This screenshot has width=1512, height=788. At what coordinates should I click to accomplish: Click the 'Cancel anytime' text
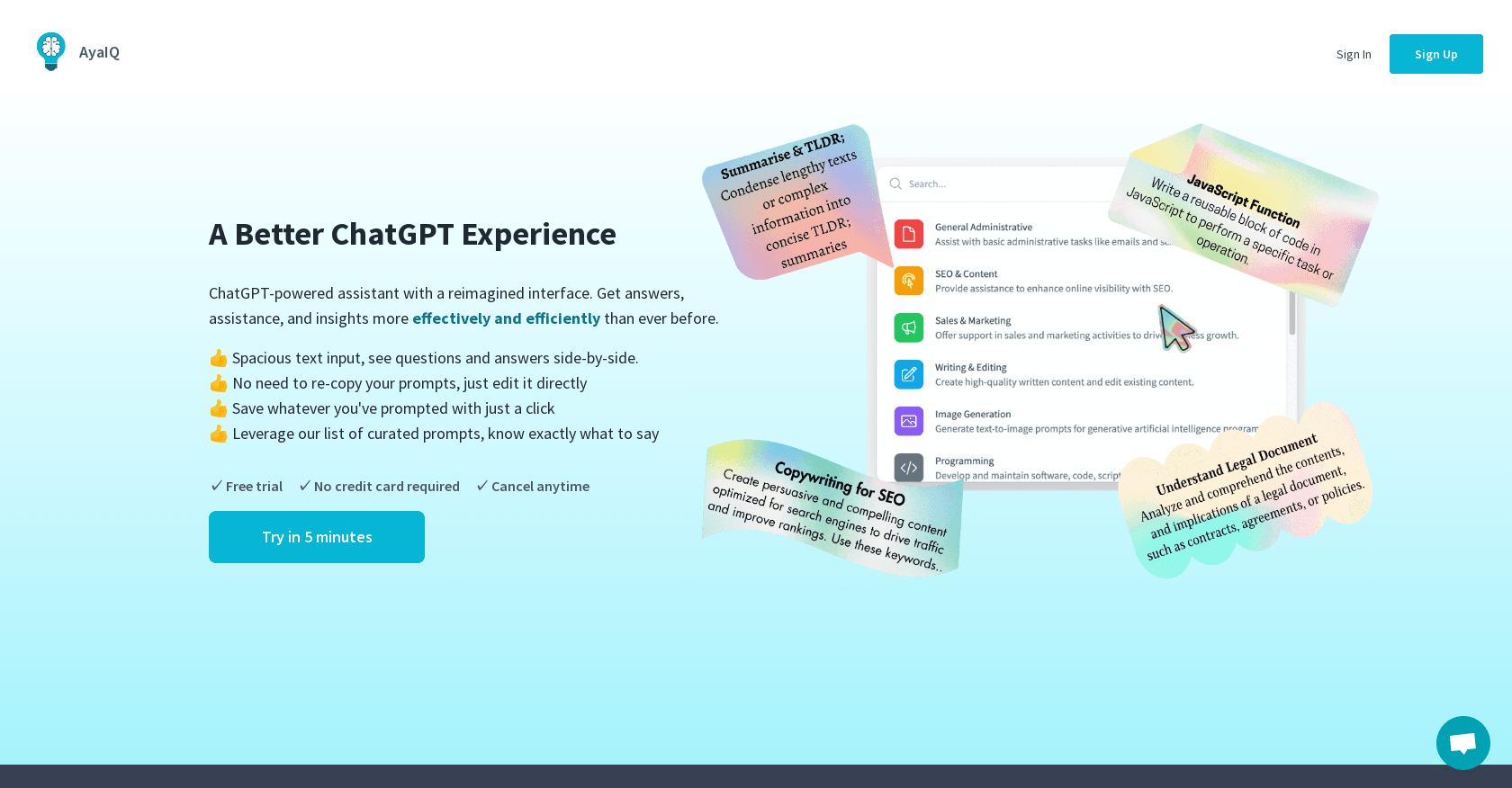pyautogui.click(x=540, y=487)
